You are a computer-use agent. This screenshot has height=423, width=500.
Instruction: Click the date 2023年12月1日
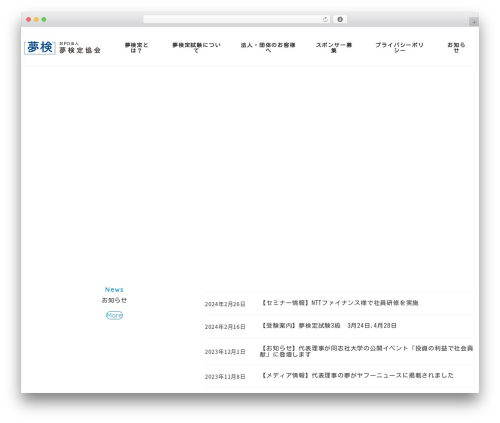[x=225, y=352]
